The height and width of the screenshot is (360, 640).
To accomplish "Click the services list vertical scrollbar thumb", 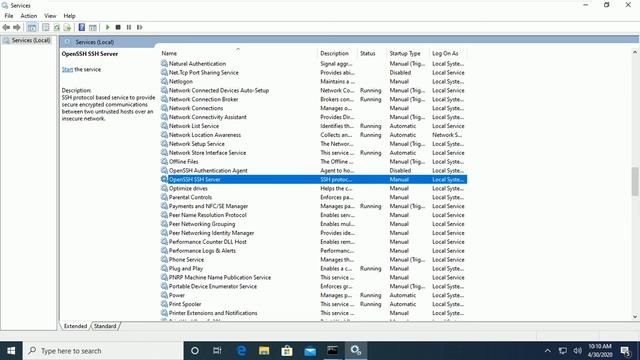I will [635, 181].
